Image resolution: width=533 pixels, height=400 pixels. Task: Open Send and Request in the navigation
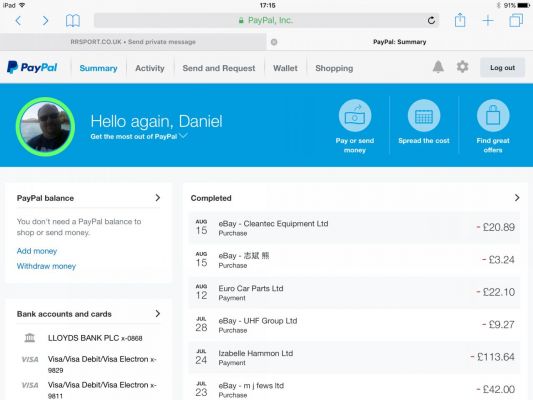(219, 68)
